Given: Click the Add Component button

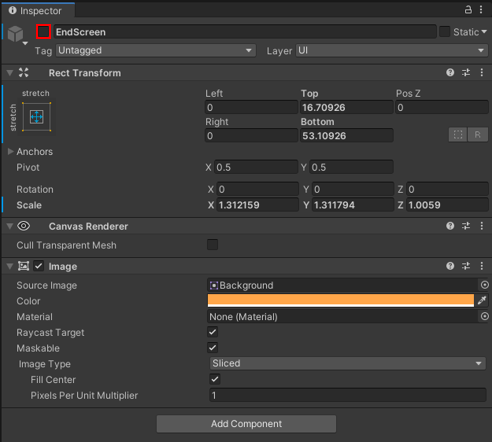Looking at the screenshot, I should coord(246,424).
